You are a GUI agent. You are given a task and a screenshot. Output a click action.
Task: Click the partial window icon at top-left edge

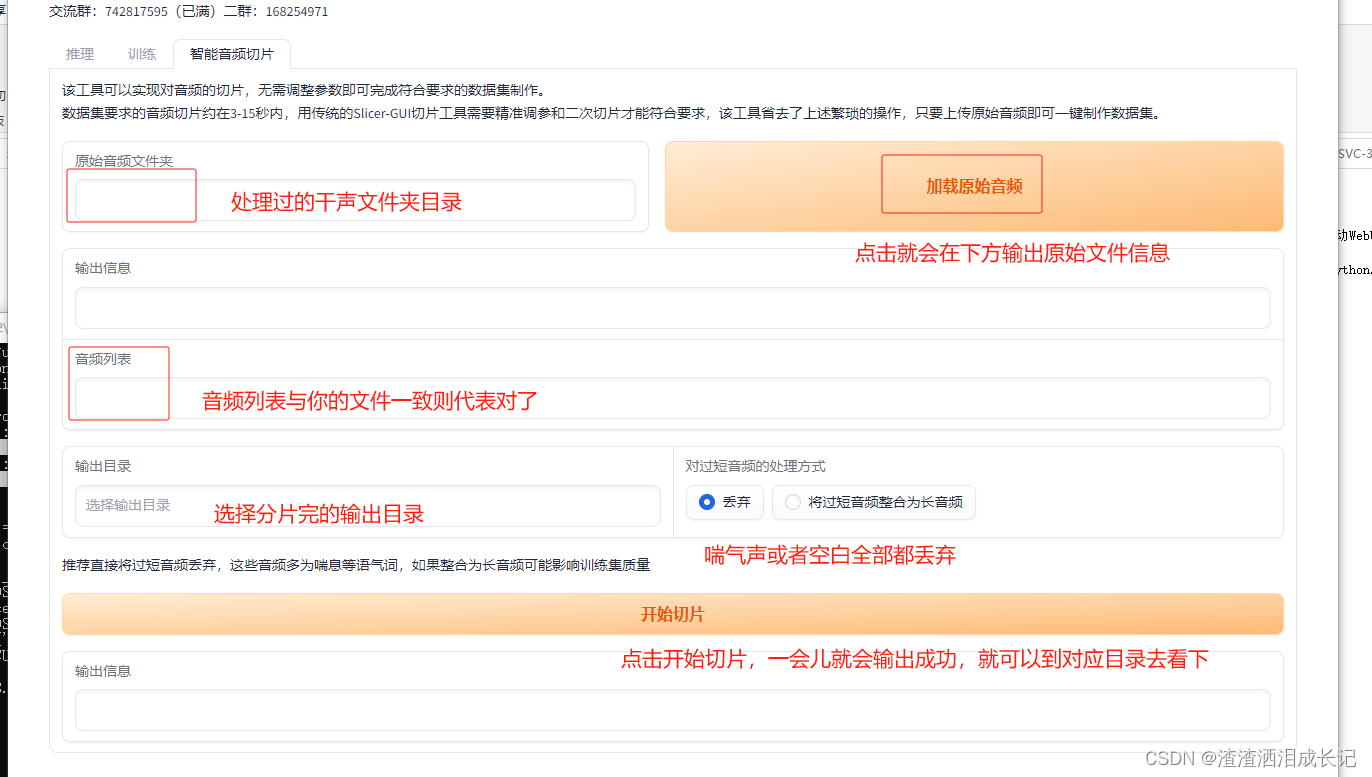(4, 10)
